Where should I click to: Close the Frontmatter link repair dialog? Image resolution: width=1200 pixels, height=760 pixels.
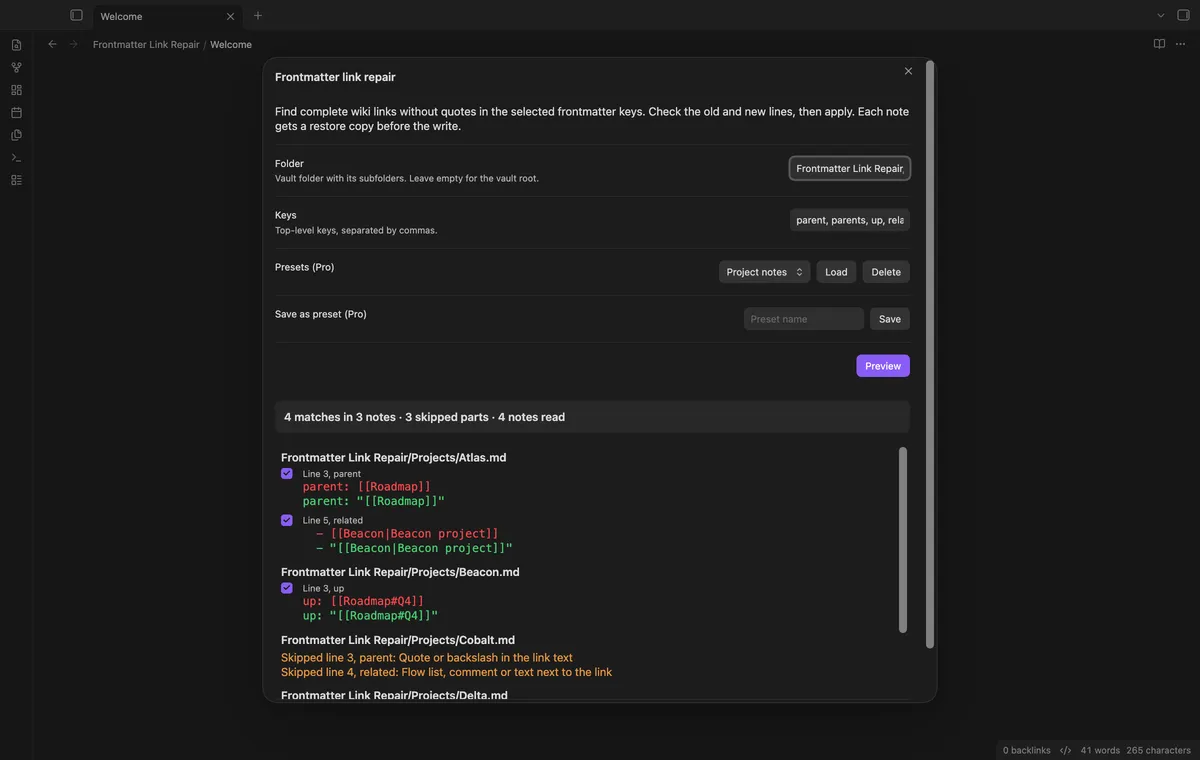coord(908,71)
